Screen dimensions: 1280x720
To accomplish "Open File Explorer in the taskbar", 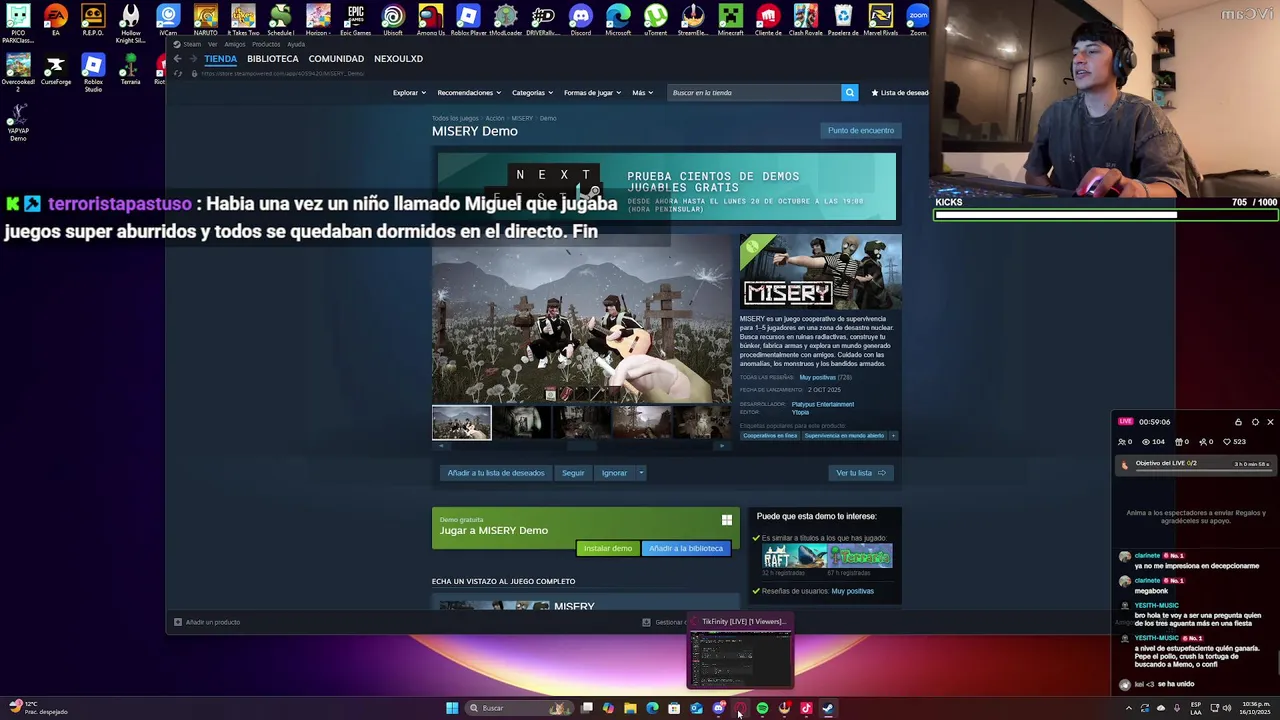I will pos(630,708).
